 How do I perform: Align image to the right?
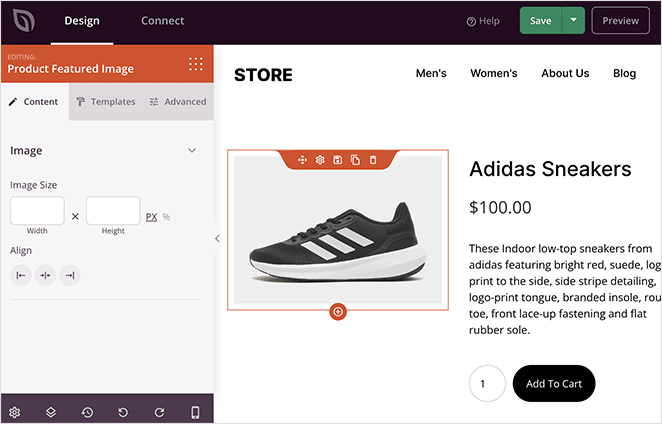[70, 275]
